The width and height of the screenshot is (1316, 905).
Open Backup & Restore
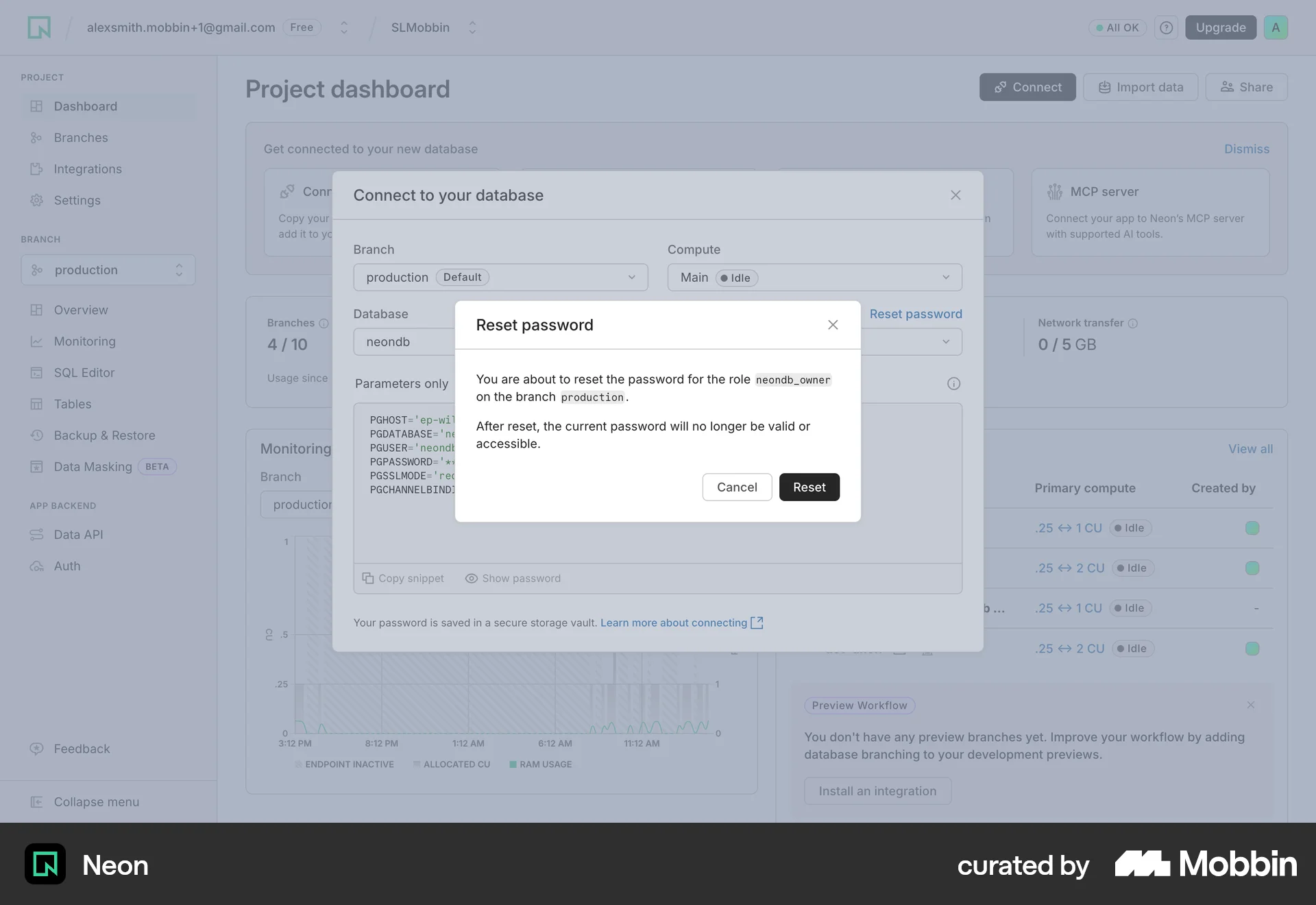(108, 435)
